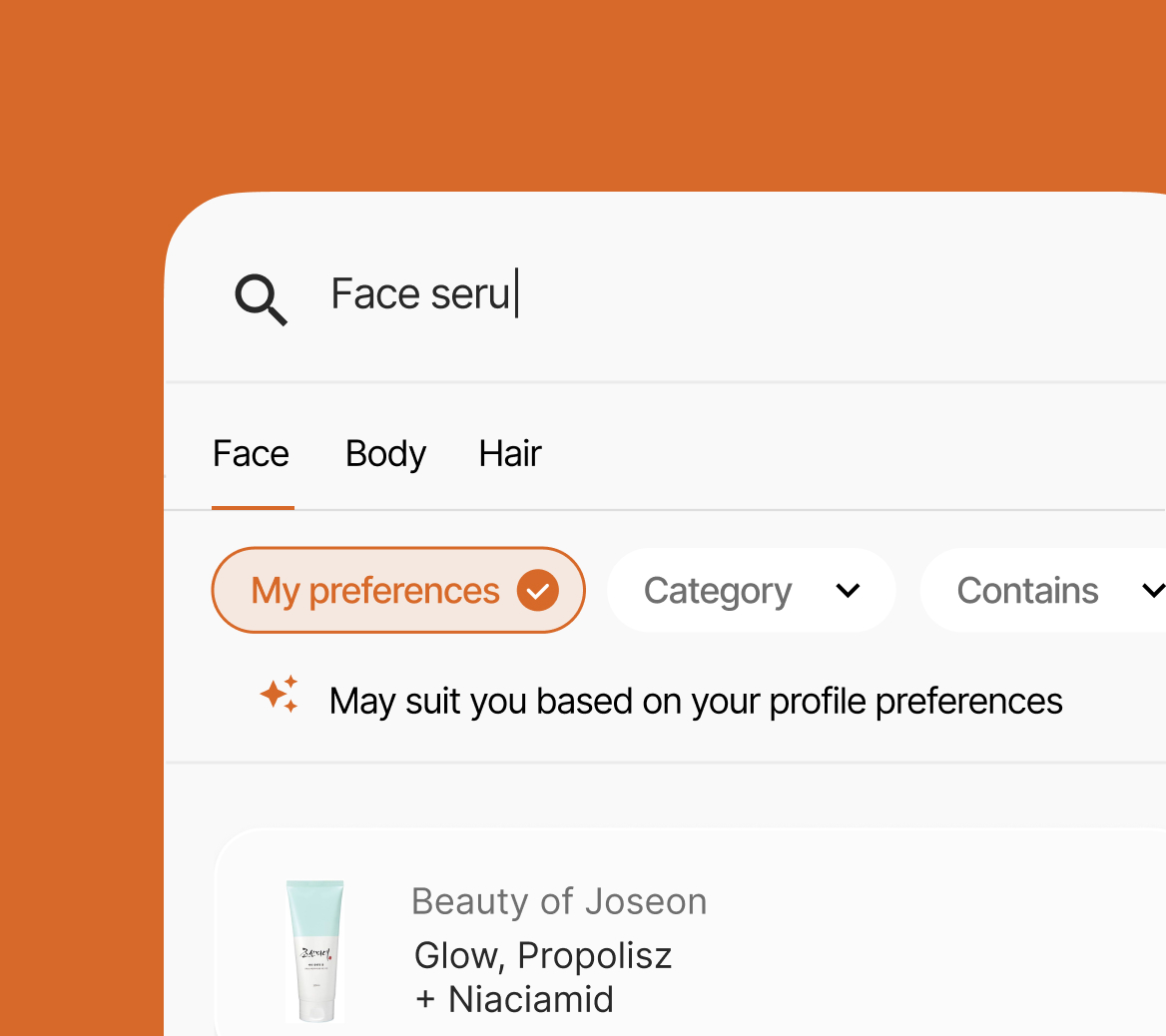Click the Contains label text
1166x1036 pixels.
1027,591
